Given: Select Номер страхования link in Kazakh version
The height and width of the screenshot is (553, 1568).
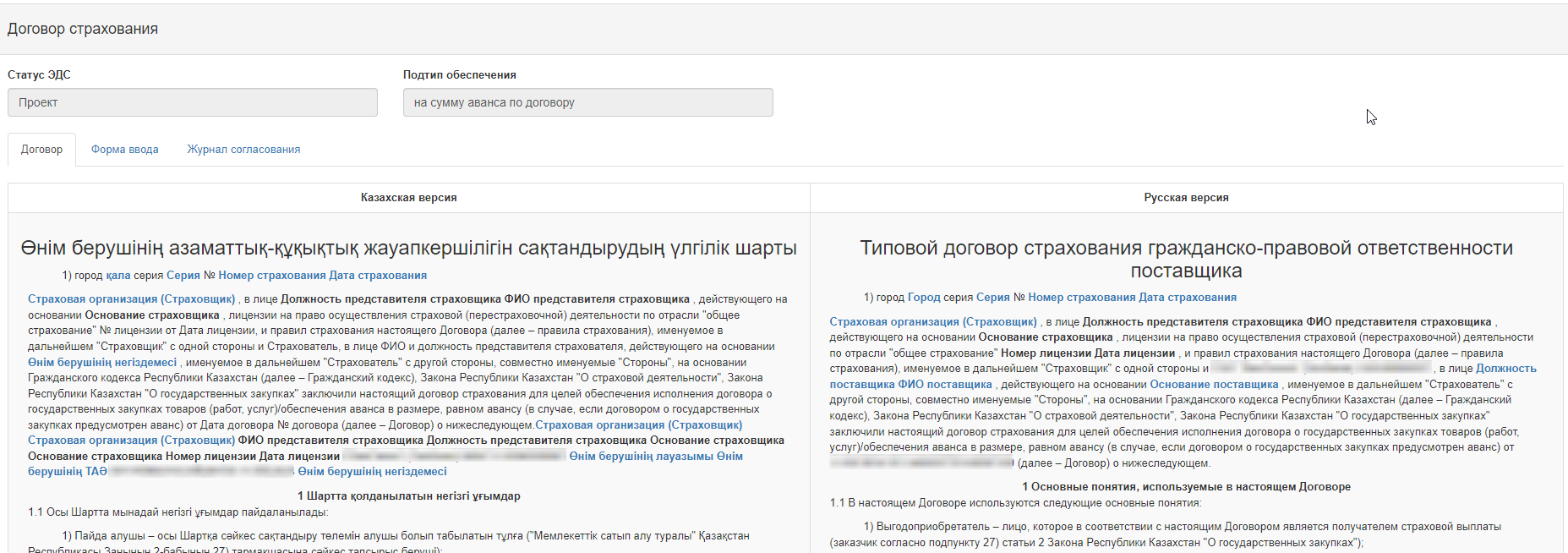Looking at the screenshot, I should pyautogui.click(x=271, y=276).
